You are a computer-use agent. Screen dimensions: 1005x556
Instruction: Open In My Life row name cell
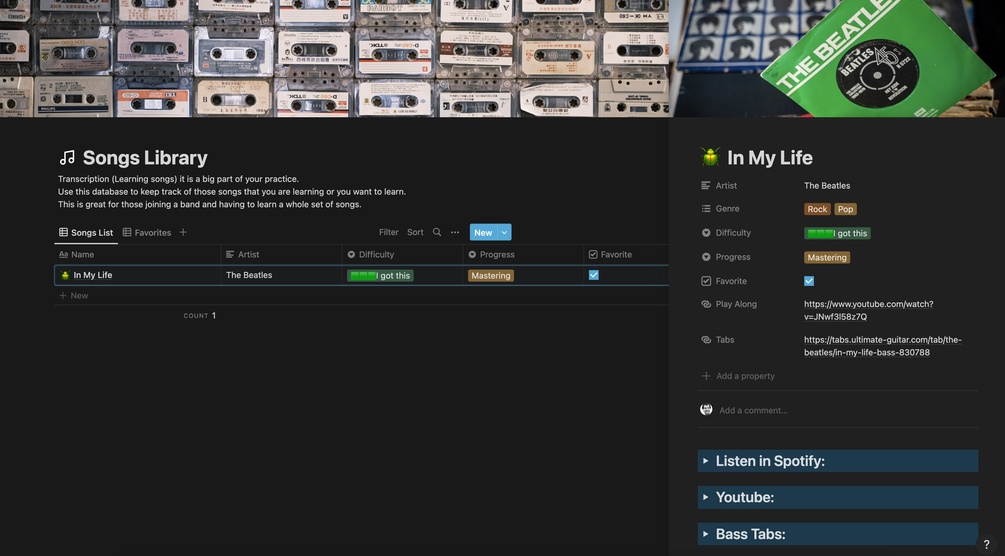point(137,275)
